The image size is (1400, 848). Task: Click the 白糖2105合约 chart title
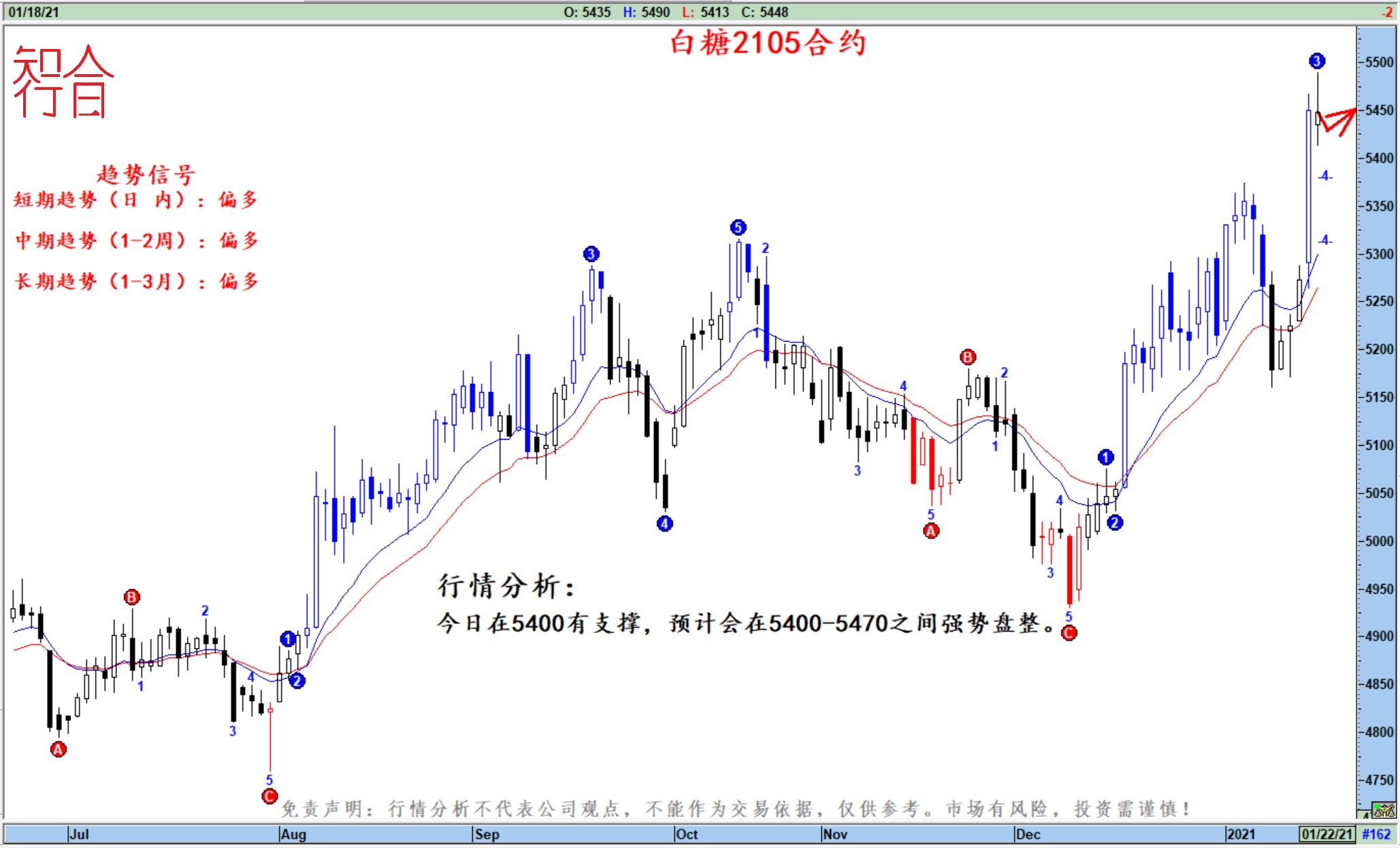(768, 43)
